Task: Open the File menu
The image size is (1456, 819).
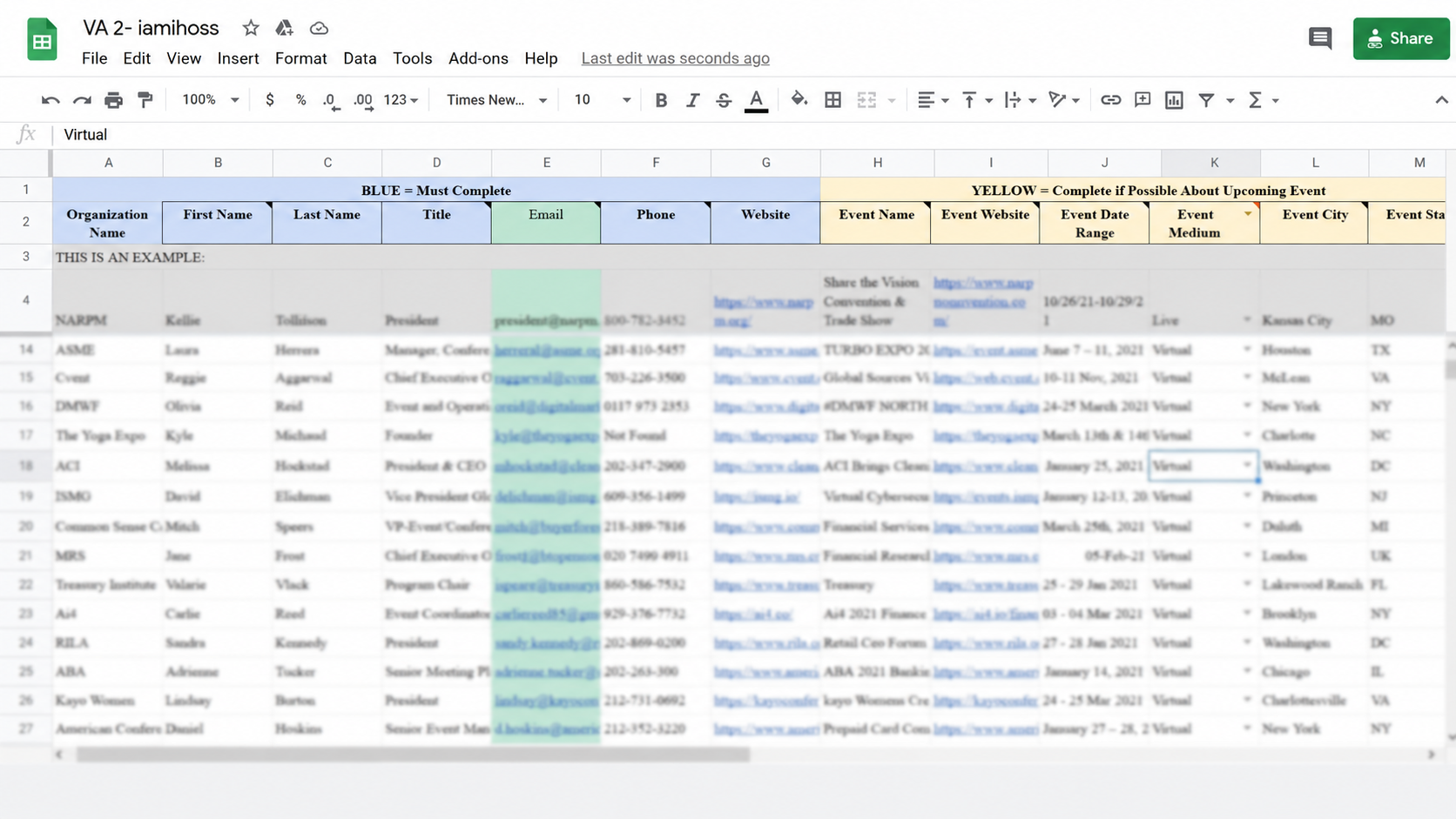Action: click(x=94, y=58)
